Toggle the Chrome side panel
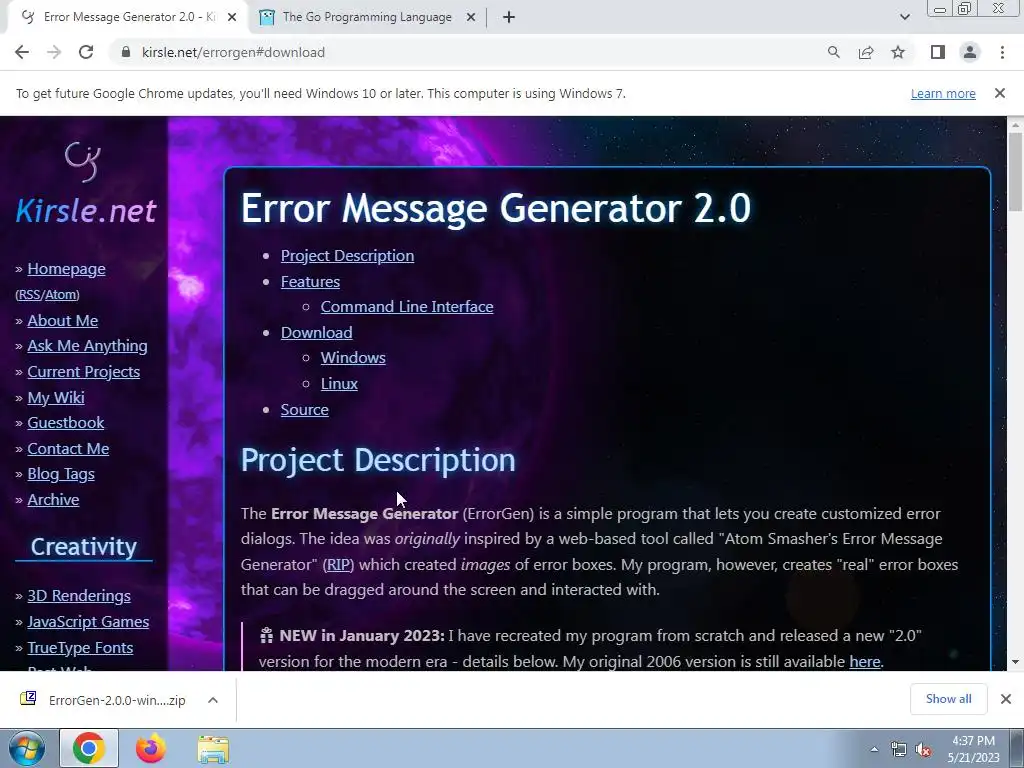The width and height of the screenshot is (1024, 768). (938, 52)
